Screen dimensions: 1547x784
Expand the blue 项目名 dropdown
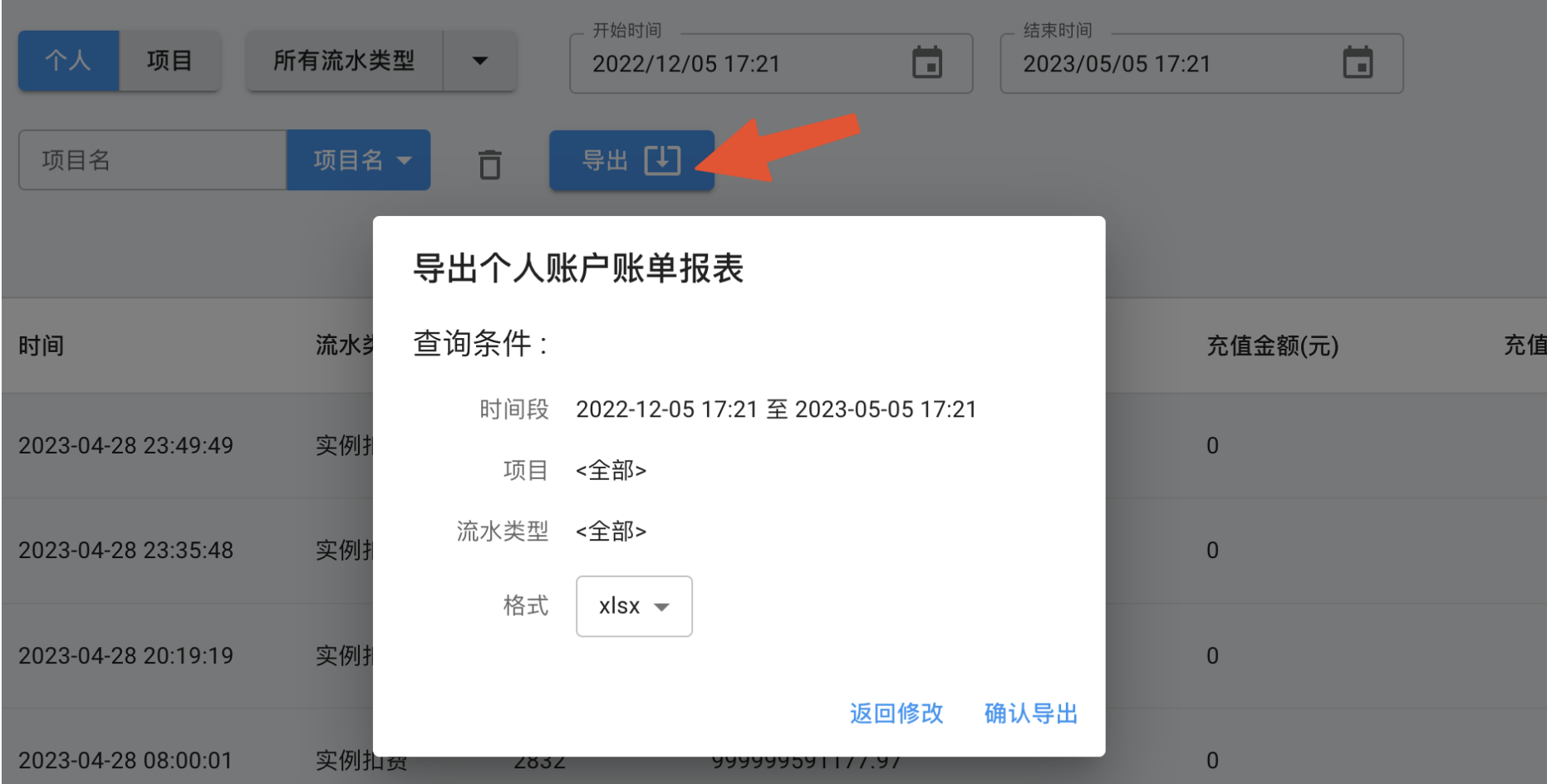point(359,160)
